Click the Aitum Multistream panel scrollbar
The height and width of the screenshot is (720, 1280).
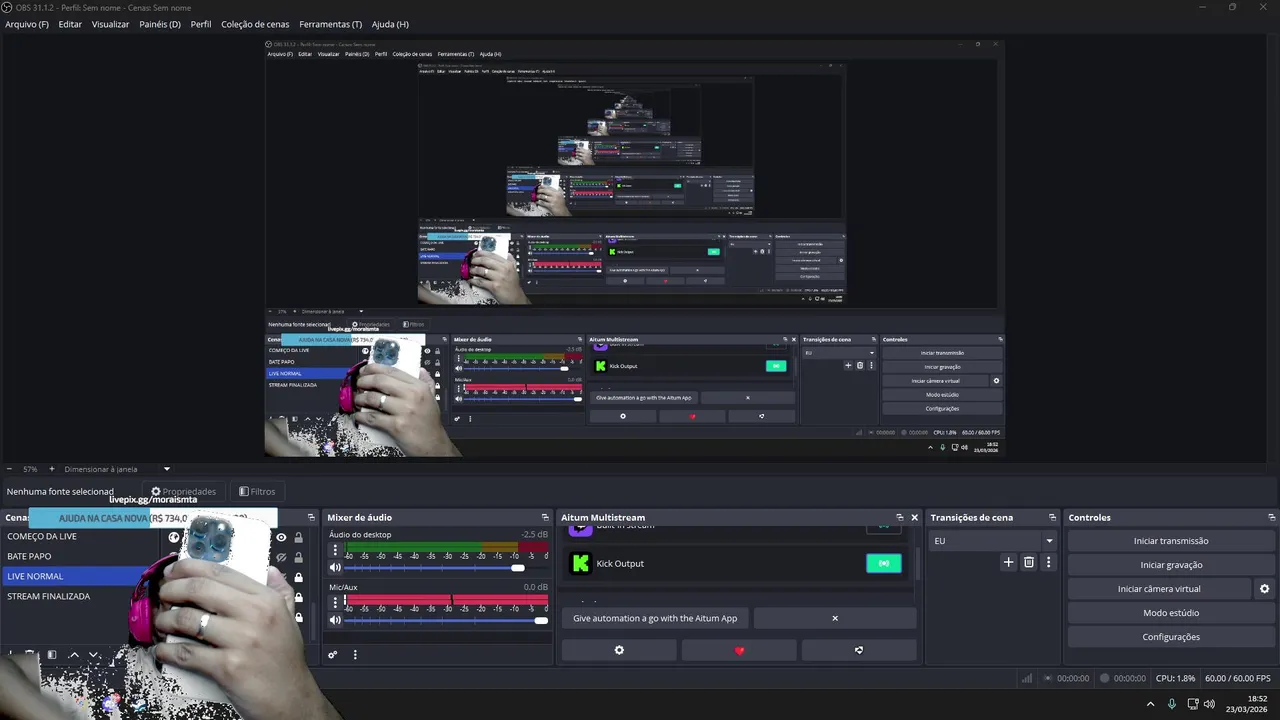[920, 563]
